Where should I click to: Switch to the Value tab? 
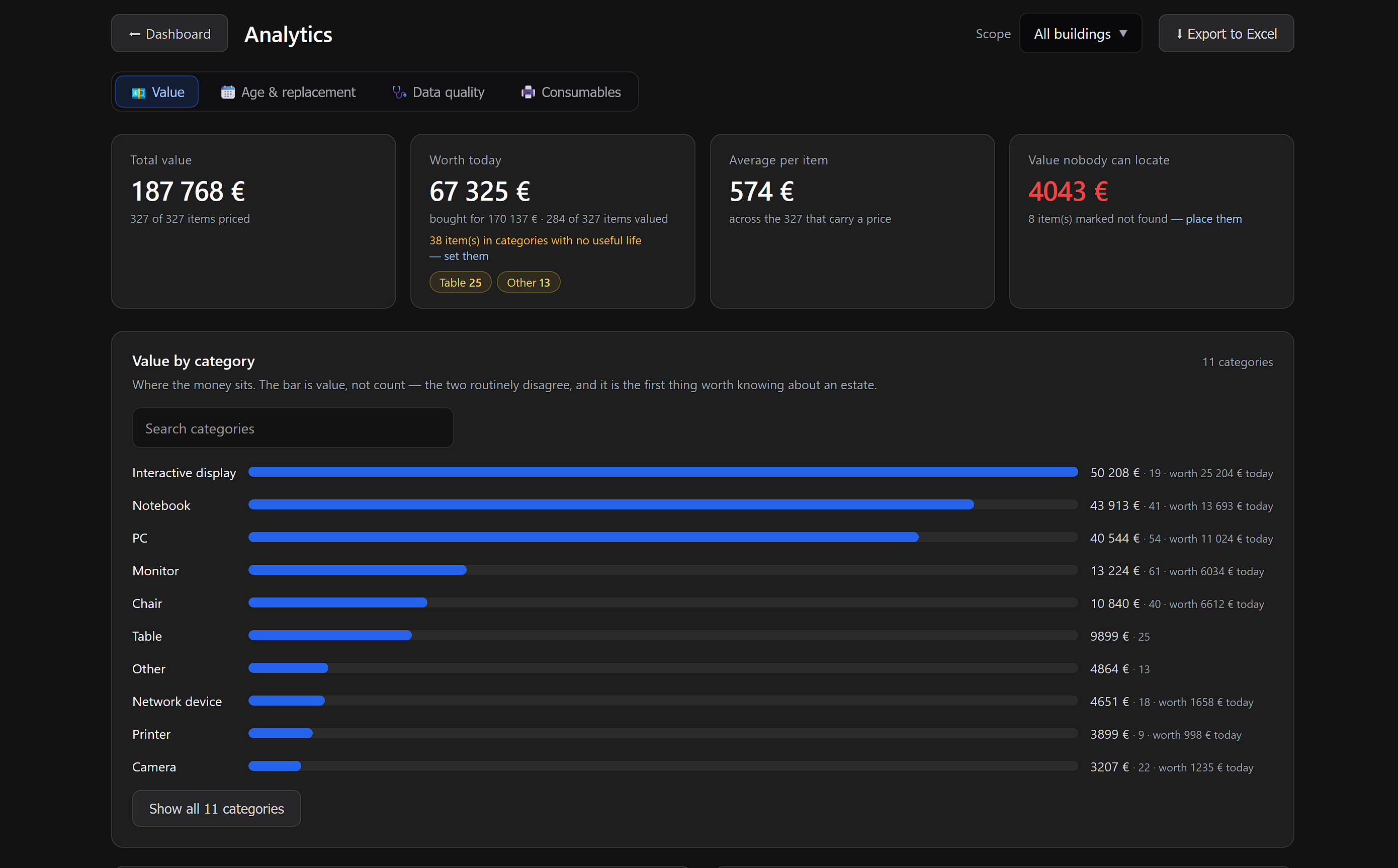click(157, 92)
